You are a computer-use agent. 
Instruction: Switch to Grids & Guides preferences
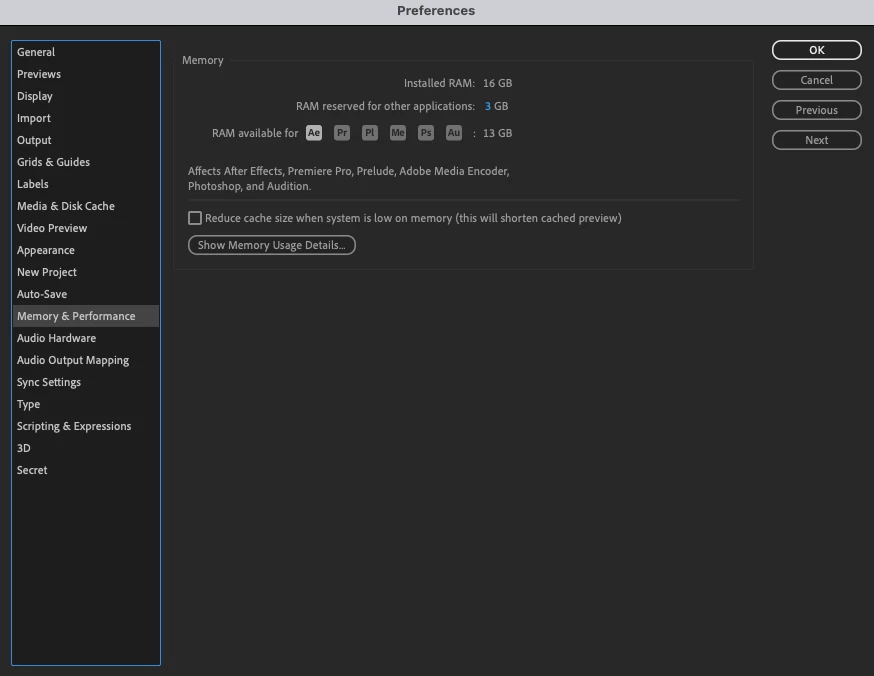[86, 162]
